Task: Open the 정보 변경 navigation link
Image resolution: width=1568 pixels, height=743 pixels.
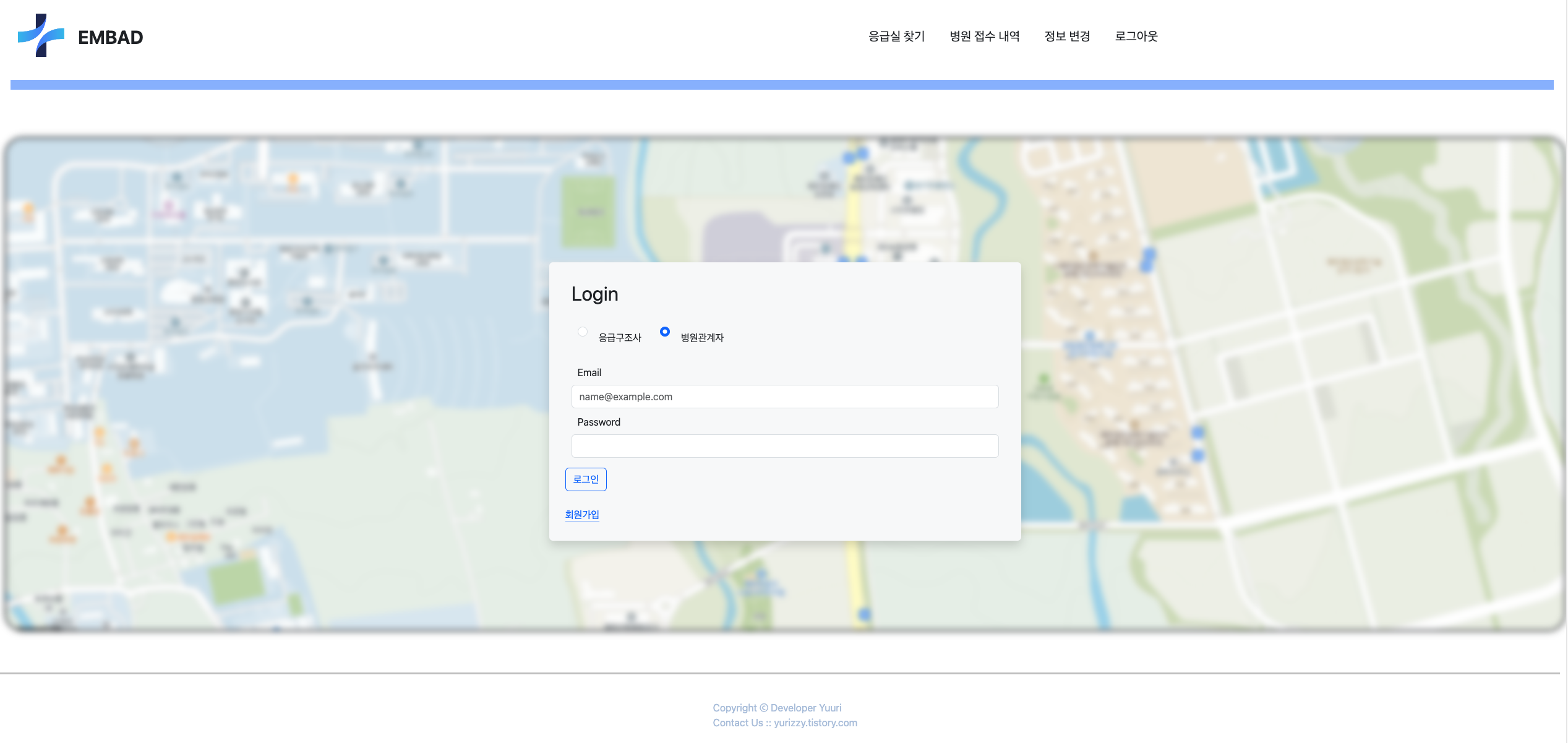Action: point(1067,37)
